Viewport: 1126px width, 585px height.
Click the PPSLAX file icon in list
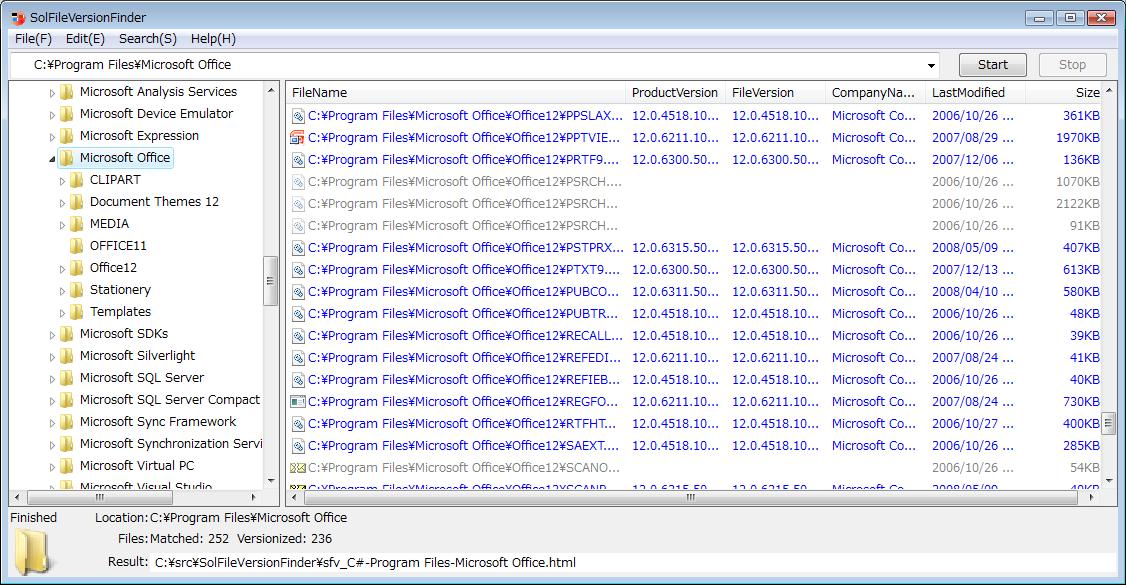point(297,116)
